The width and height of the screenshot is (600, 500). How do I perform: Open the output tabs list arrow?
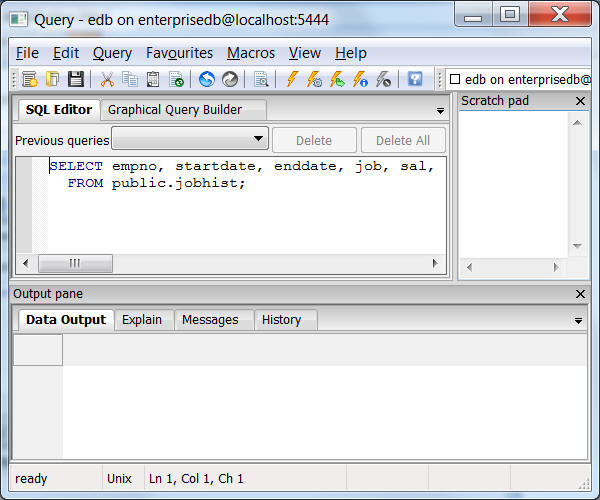pos(578,321)
